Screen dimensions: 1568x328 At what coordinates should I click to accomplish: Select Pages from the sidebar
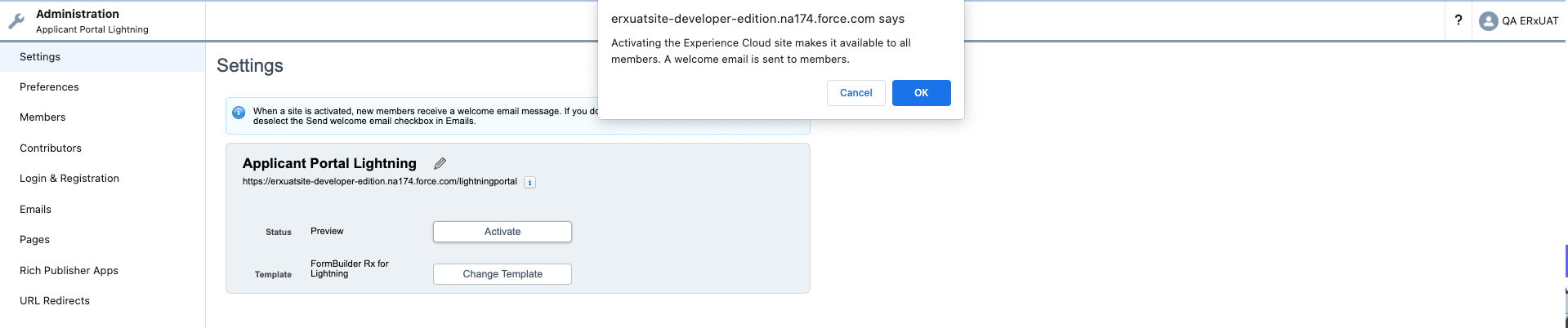[34, 240]
